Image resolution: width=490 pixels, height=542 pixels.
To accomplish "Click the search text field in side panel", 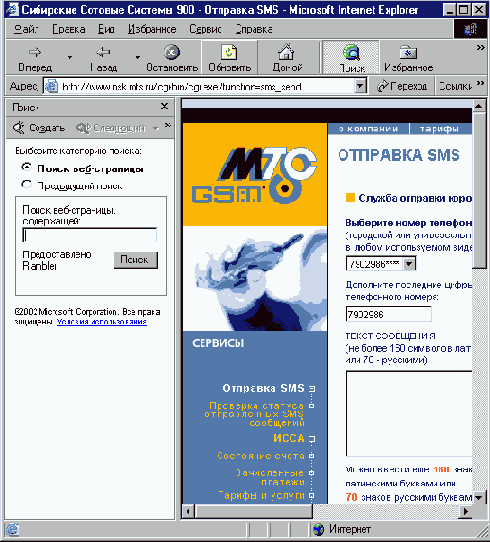I will [x=89, y=235].
